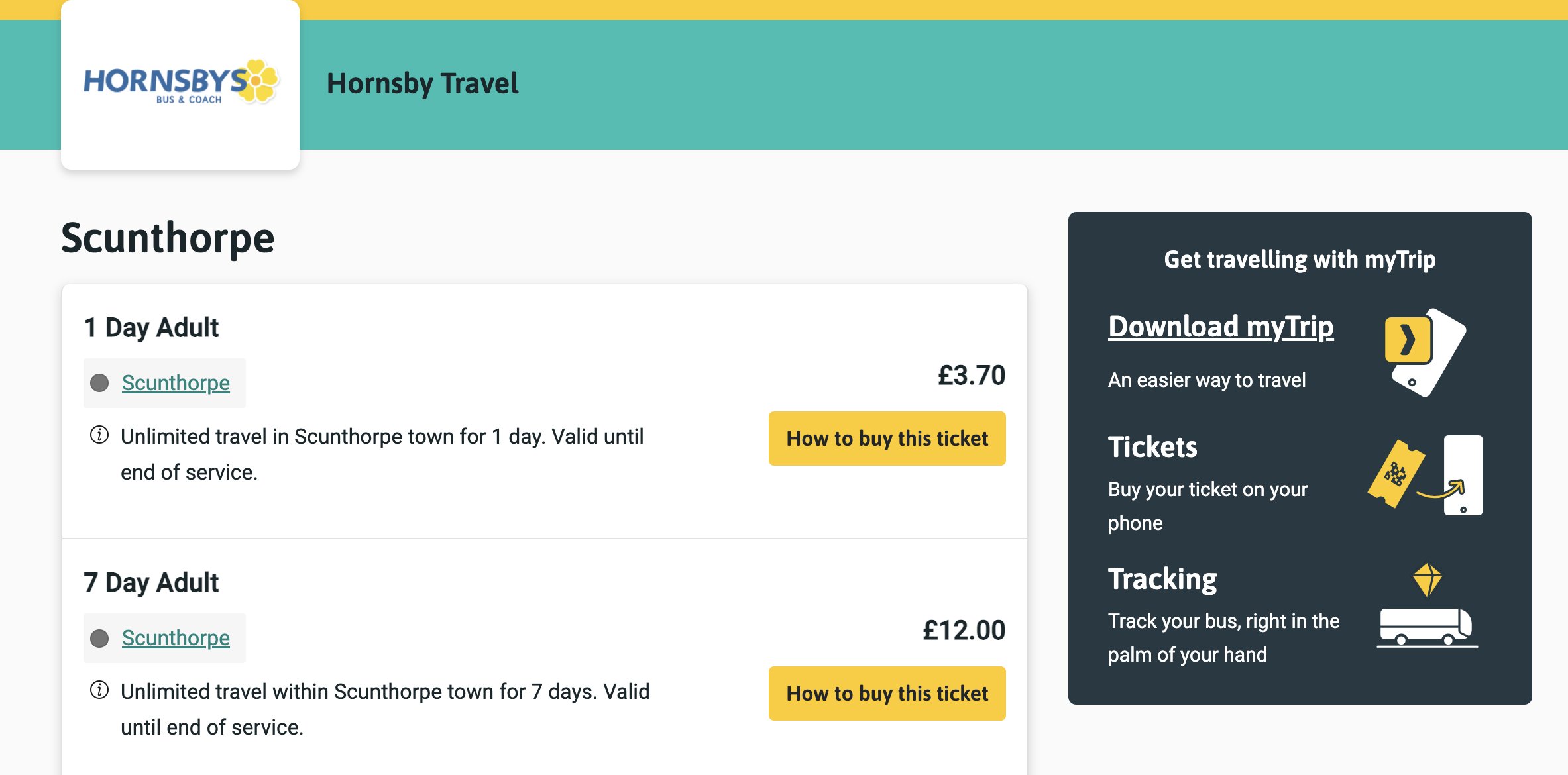
Task: Click the grey zone dot in 7 Day Adult
Action: (99, 638)
